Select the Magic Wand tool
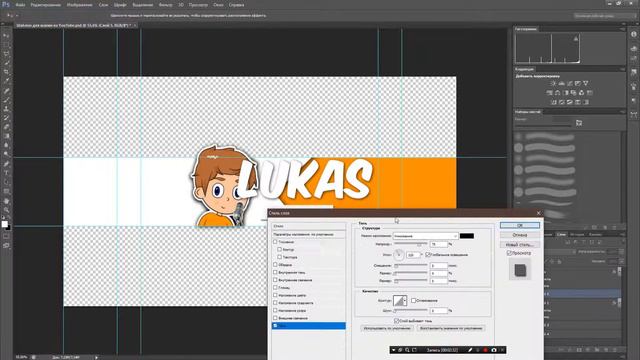This screenshot has width=640, height=360. click(6, 63)
